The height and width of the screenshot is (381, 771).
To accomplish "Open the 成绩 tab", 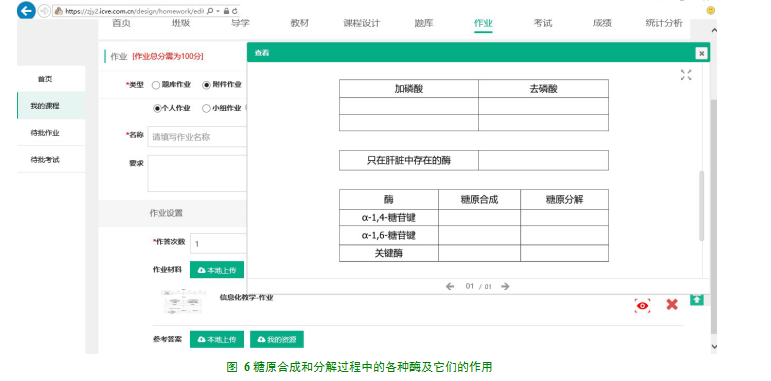I will pos(602,23).
